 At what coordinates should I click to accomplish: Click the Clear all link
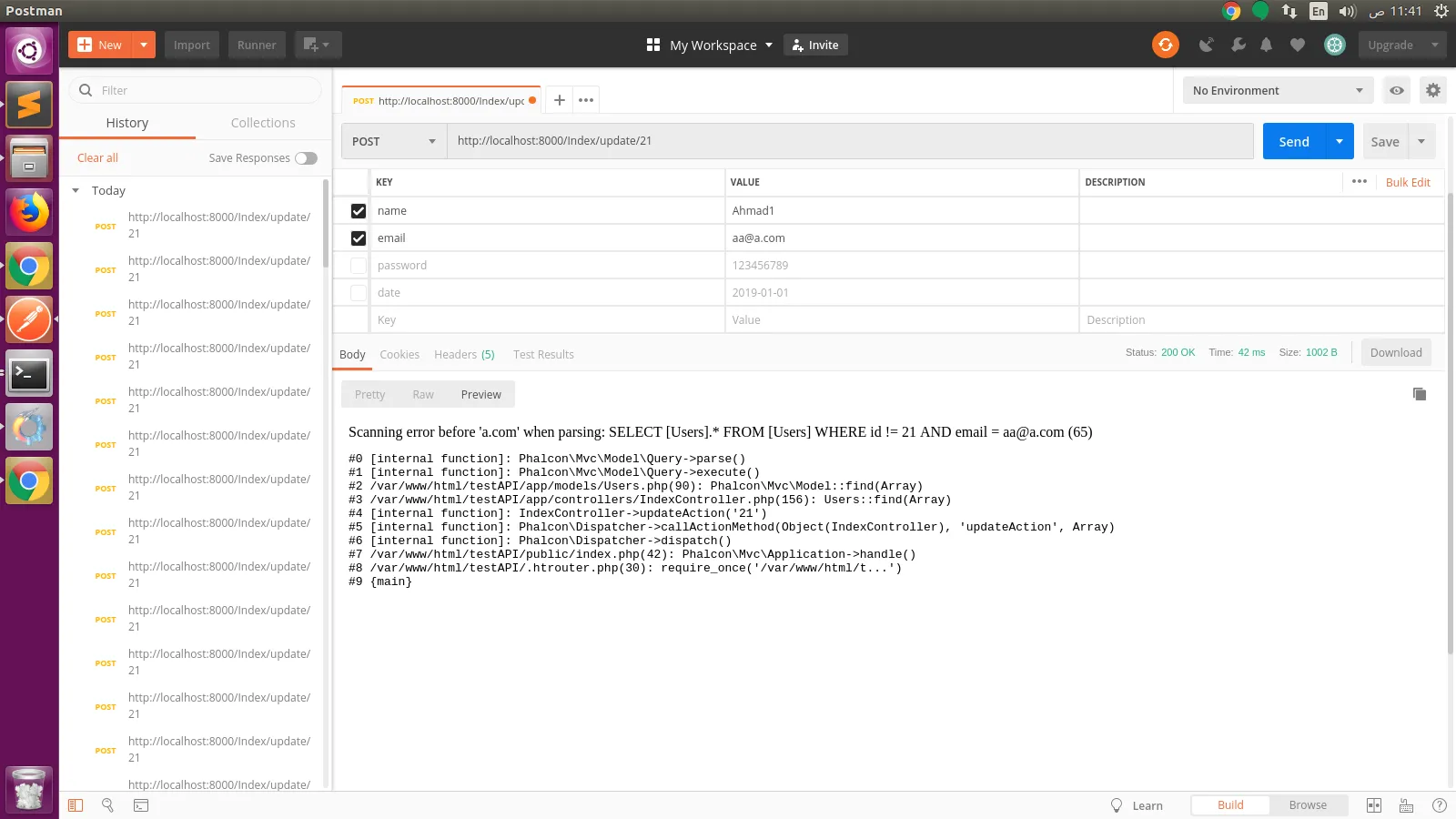(x=97, y=157)
